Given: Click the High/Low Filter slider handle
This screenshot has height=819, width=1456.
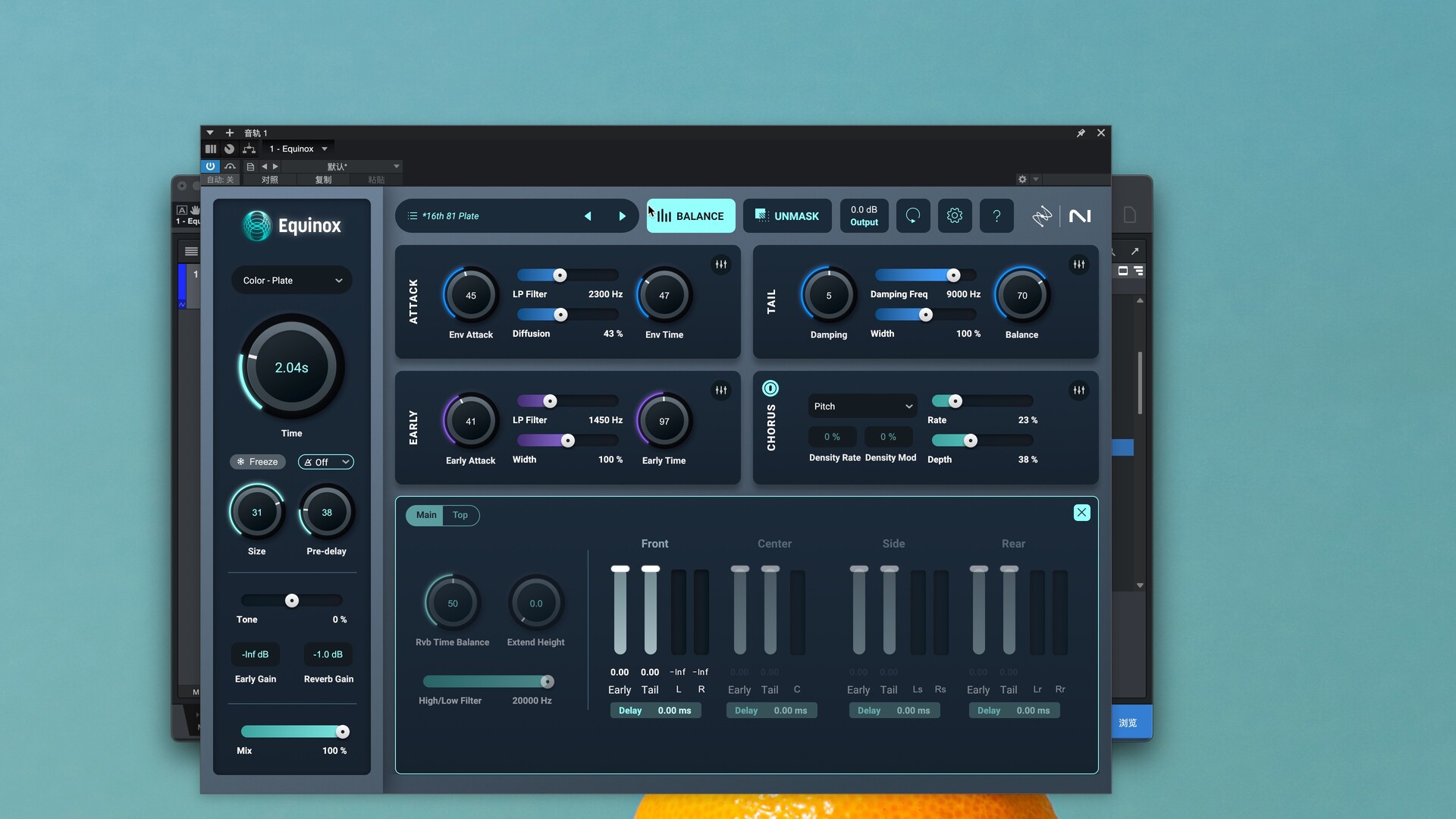Looking at the screenshot, I should pyautogui.click(x=547, y=682).
